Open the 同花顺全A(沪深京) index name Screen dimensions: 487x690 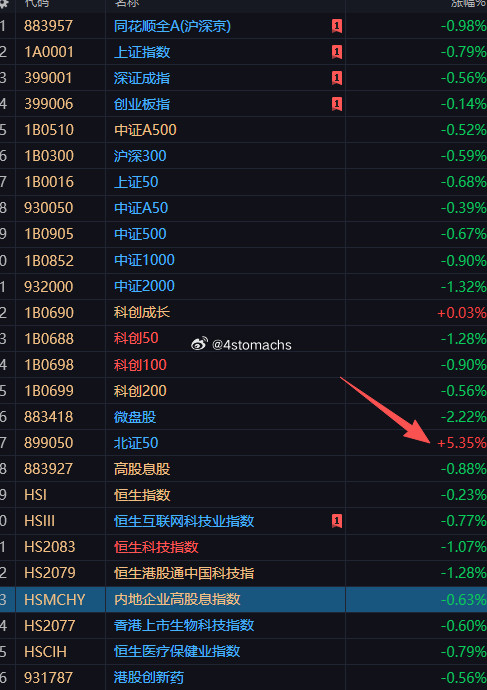[172, 26]
